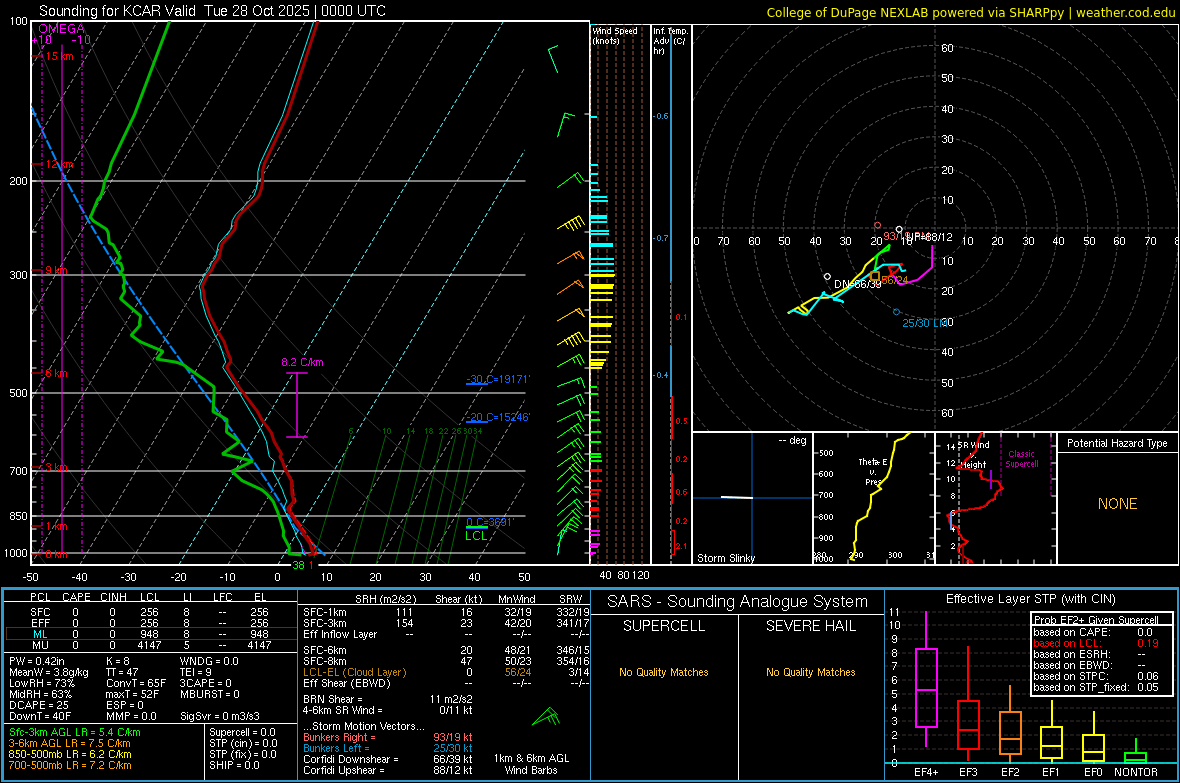Click the 'ConvT = 65F' value
This screenshot has width=1180, height=783.
point(136,683)
